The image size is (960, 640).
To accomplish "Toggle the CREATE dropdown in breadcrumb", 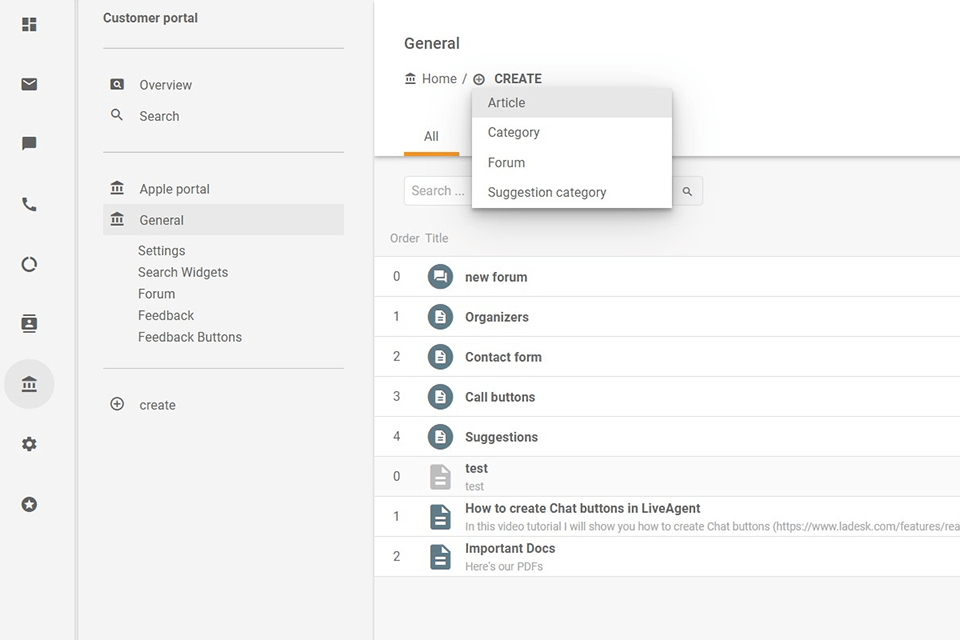I will 516,79.
